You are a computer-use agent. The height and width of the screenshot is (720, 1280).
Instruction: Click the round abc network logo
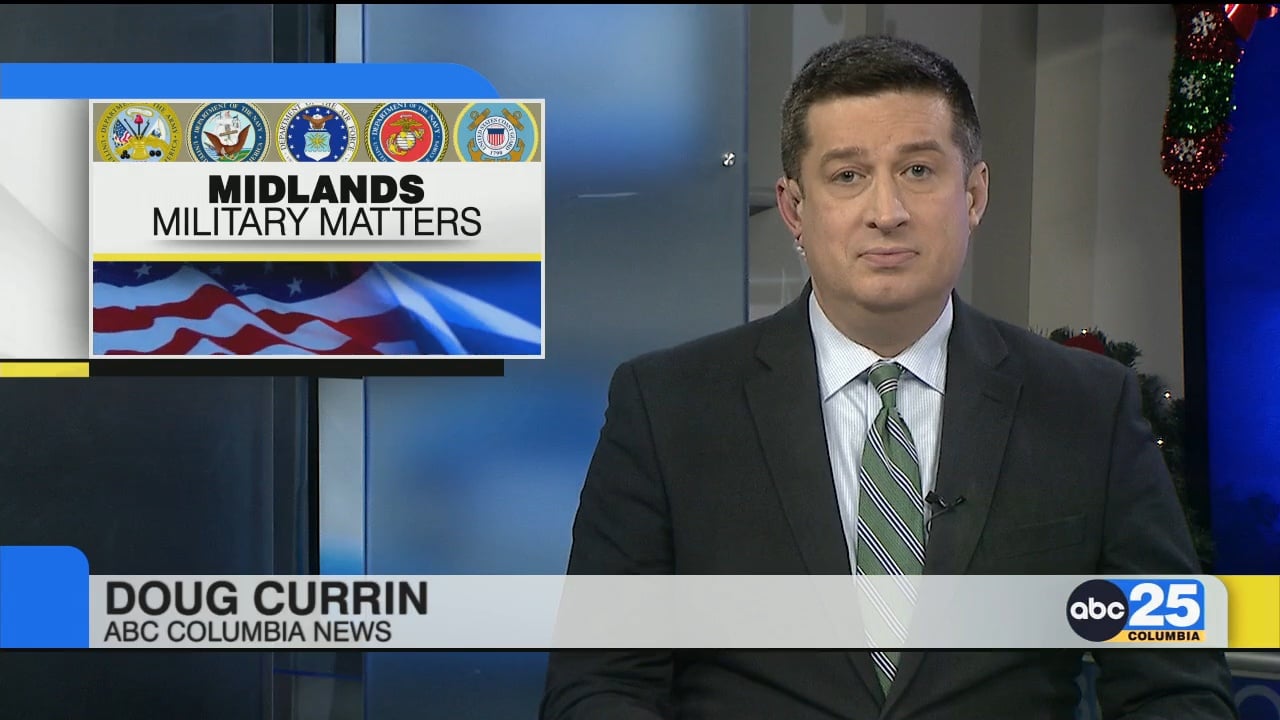1096,610
